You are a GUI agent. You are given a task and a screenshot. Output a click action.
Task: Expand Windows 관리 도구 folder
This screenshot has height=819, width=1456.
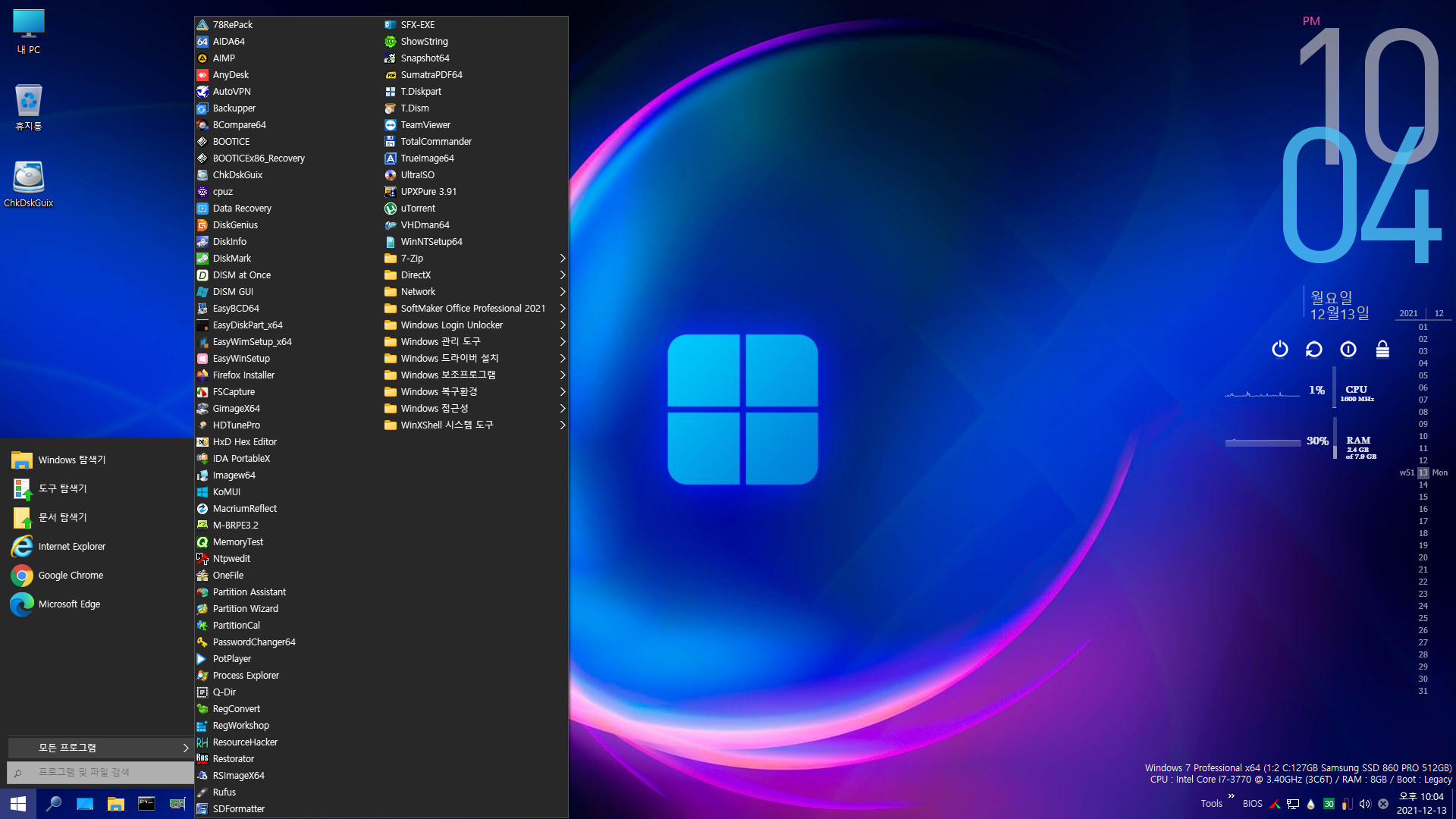pyautogui.click(x=475, y=342)
